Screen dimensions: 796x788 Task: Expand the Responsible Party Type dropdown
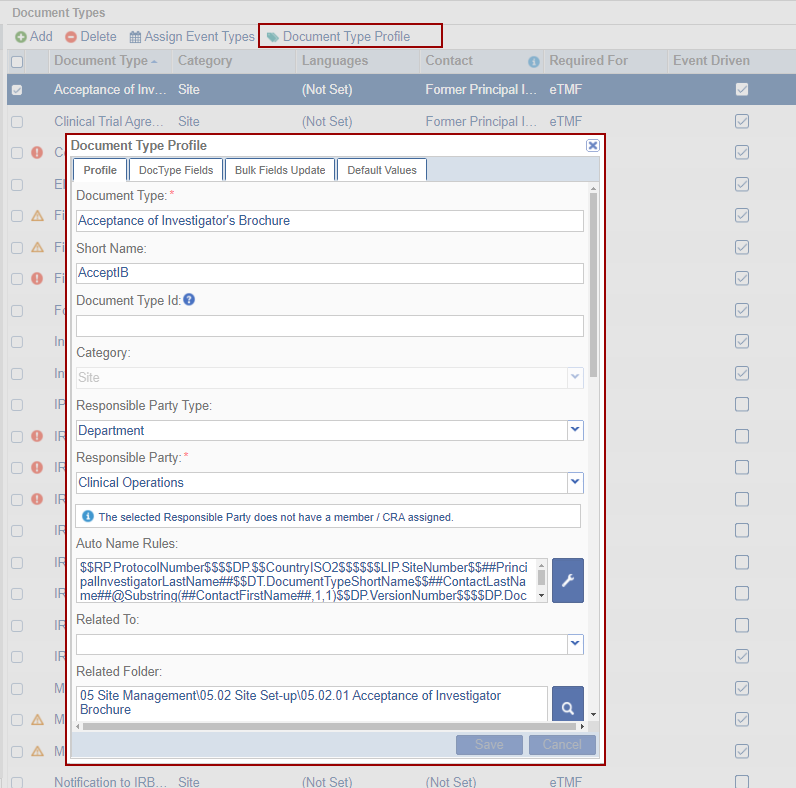coord(575,430)
